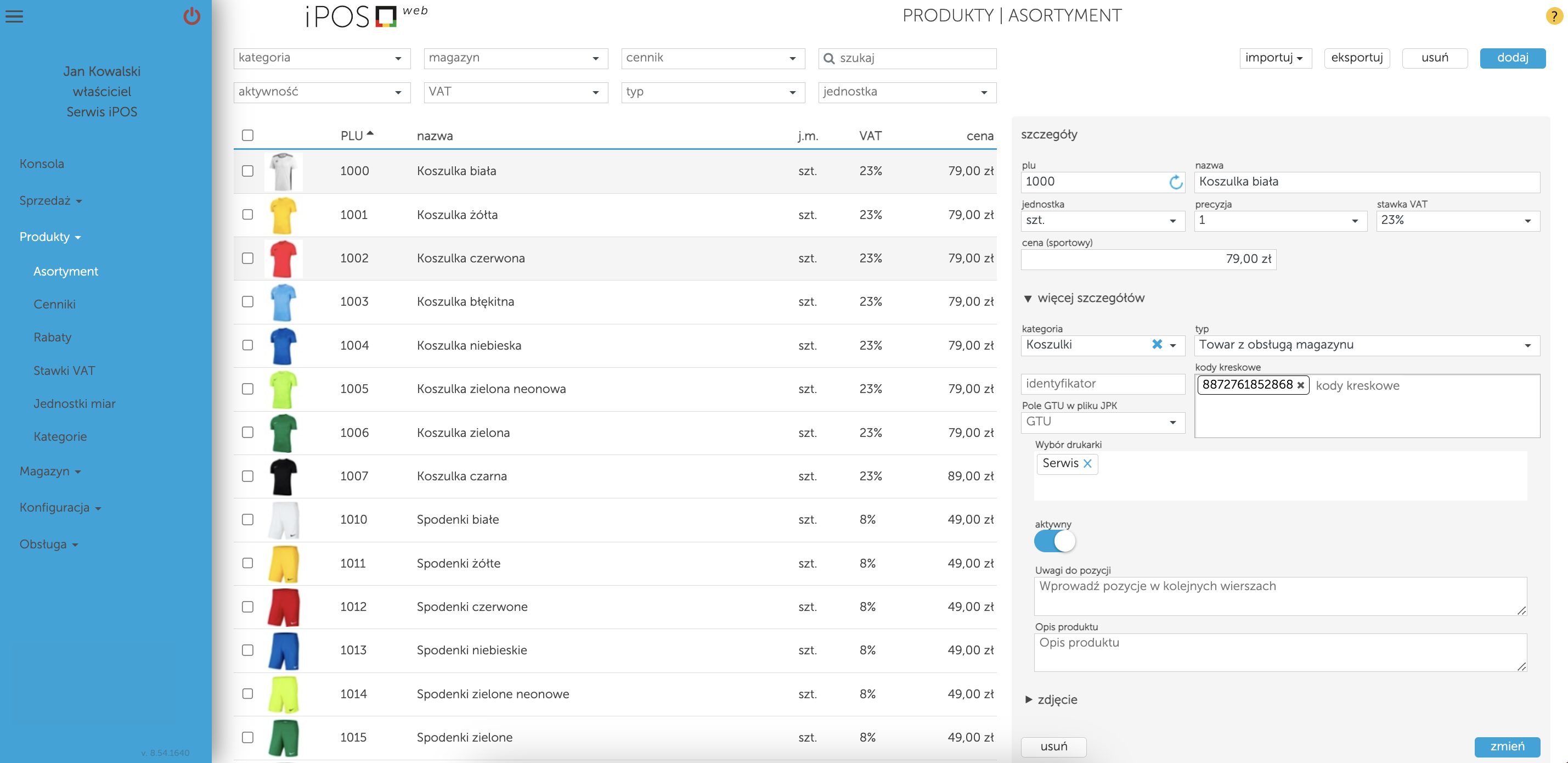Viewport: 1568px width, 763px height.
Task: Check the Koszulka żółta row checkbox
Action: [x=247, y=214]
